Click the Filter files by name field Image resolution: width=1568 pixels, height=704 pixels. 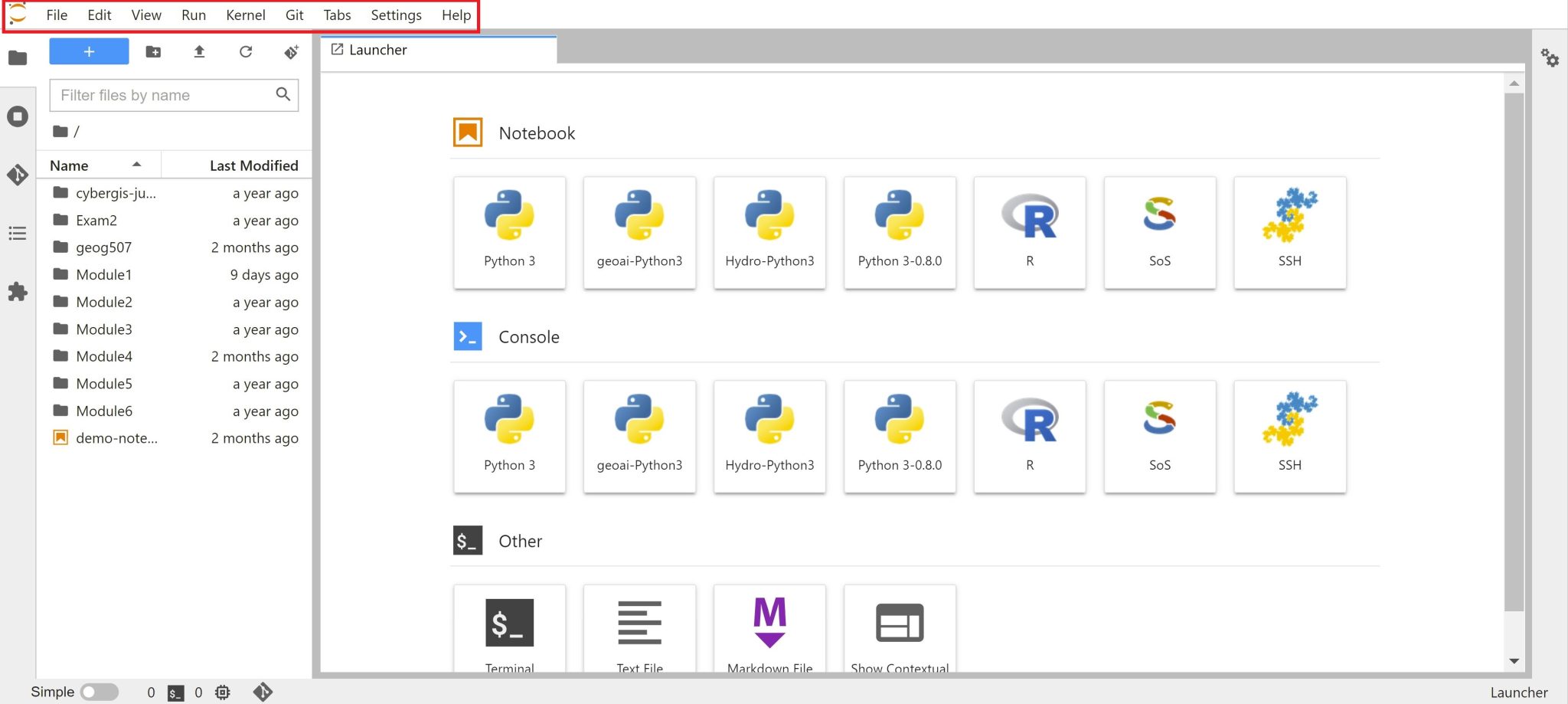click(x=165, y=95)
